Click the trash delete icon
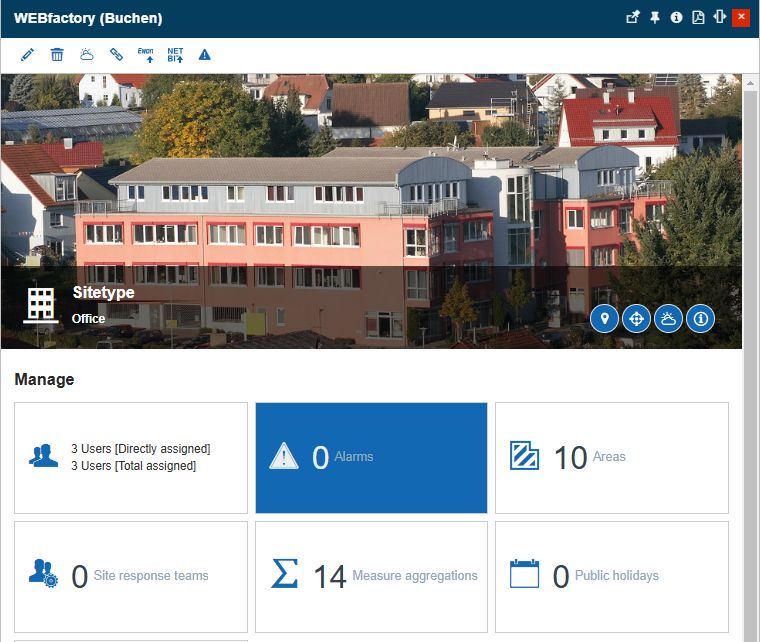Image resolution: width=760 pixels, height=642 pixels. [x=57, y=54]
